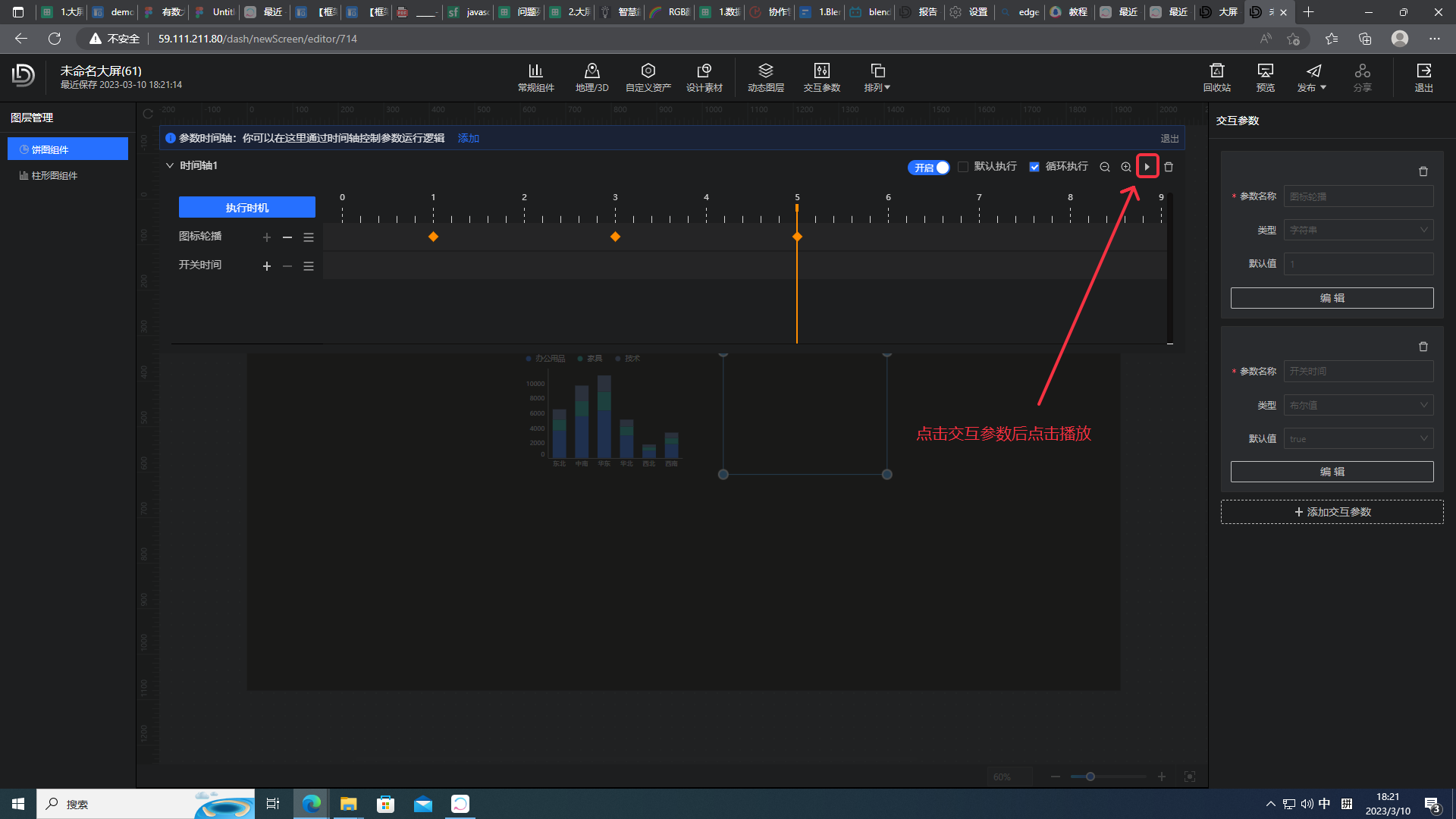
Task: Click the 添加 link to add timeline
Action: [468, 138]
